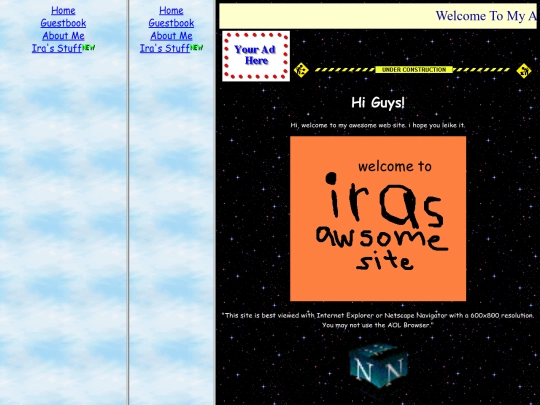Open About Me link in the first sidebar frame
Image resolution: width=540 pixels, height=405 pixels.
click(63, 36)
